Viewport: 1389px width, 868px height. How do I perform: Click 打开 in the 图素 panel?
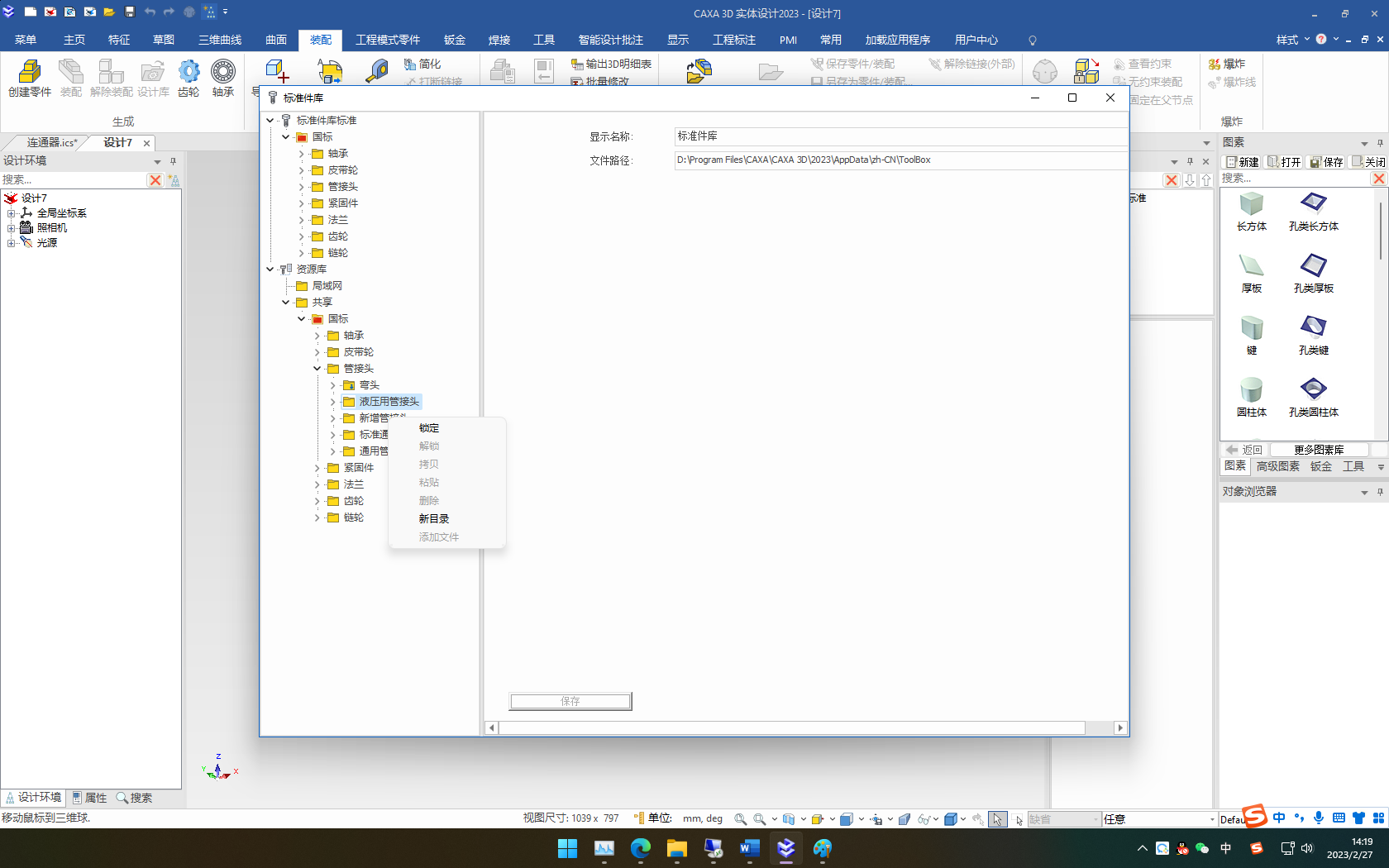1285,162
